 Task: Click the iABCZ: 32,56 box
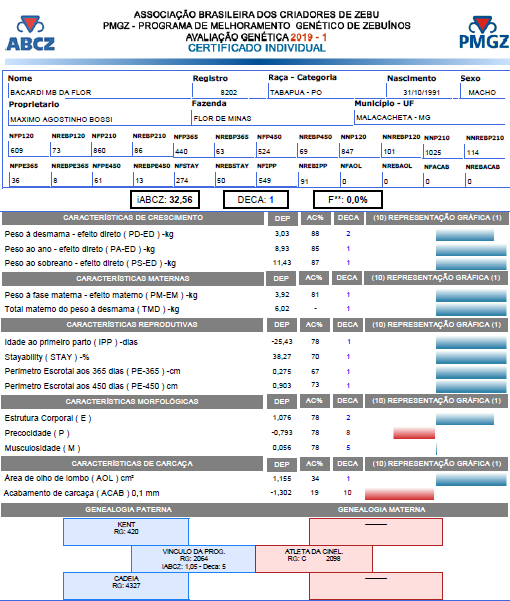point(165,199)
